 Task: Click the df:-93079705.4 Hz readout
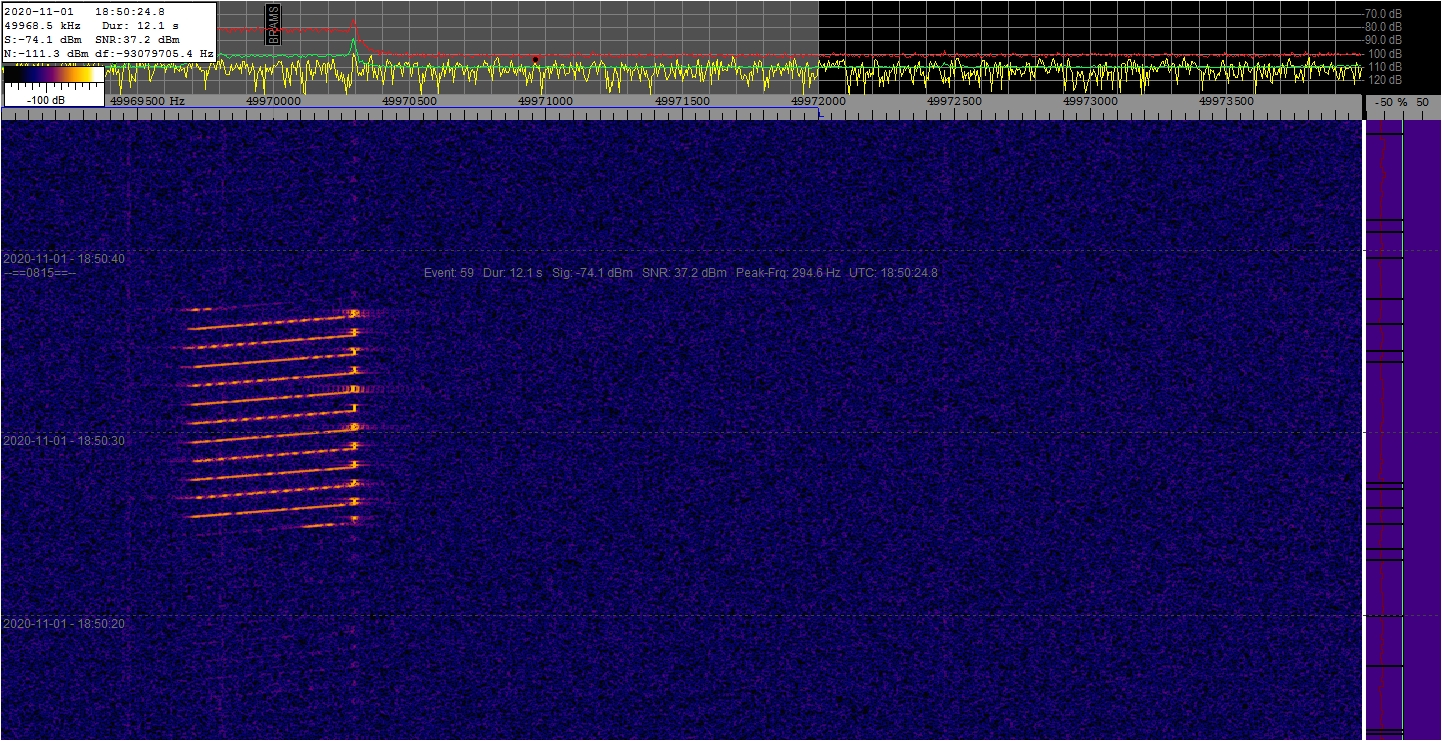tap(153, 53)
